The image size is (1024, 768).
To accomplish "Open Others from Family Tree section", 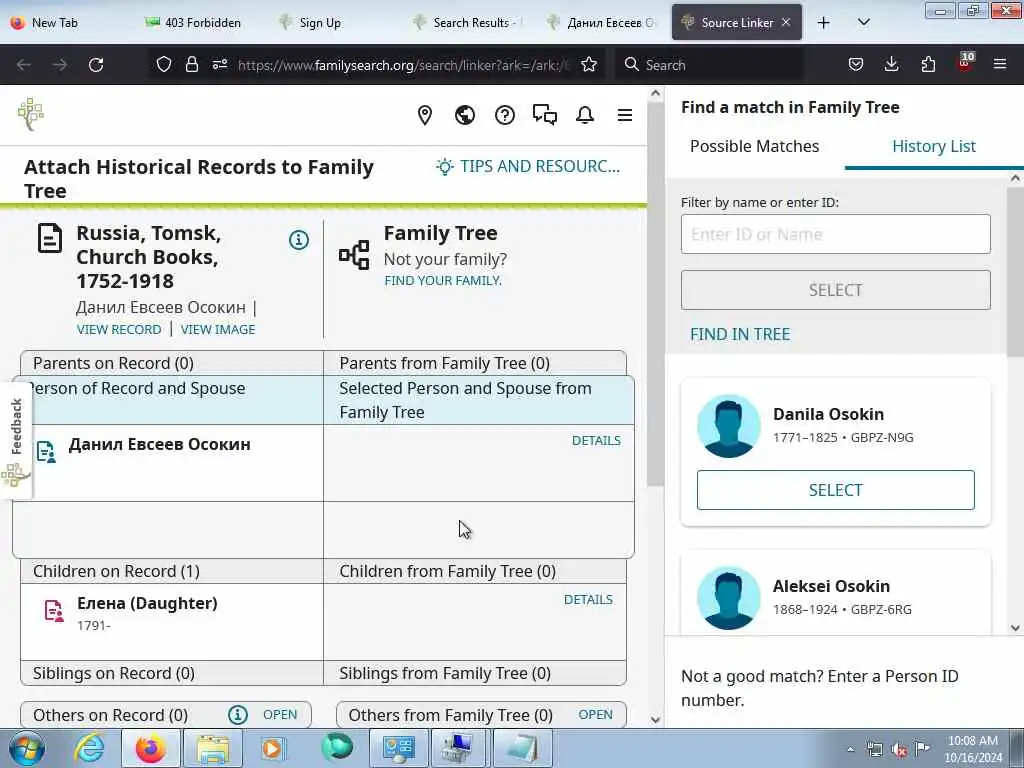I will coord(596,714).
